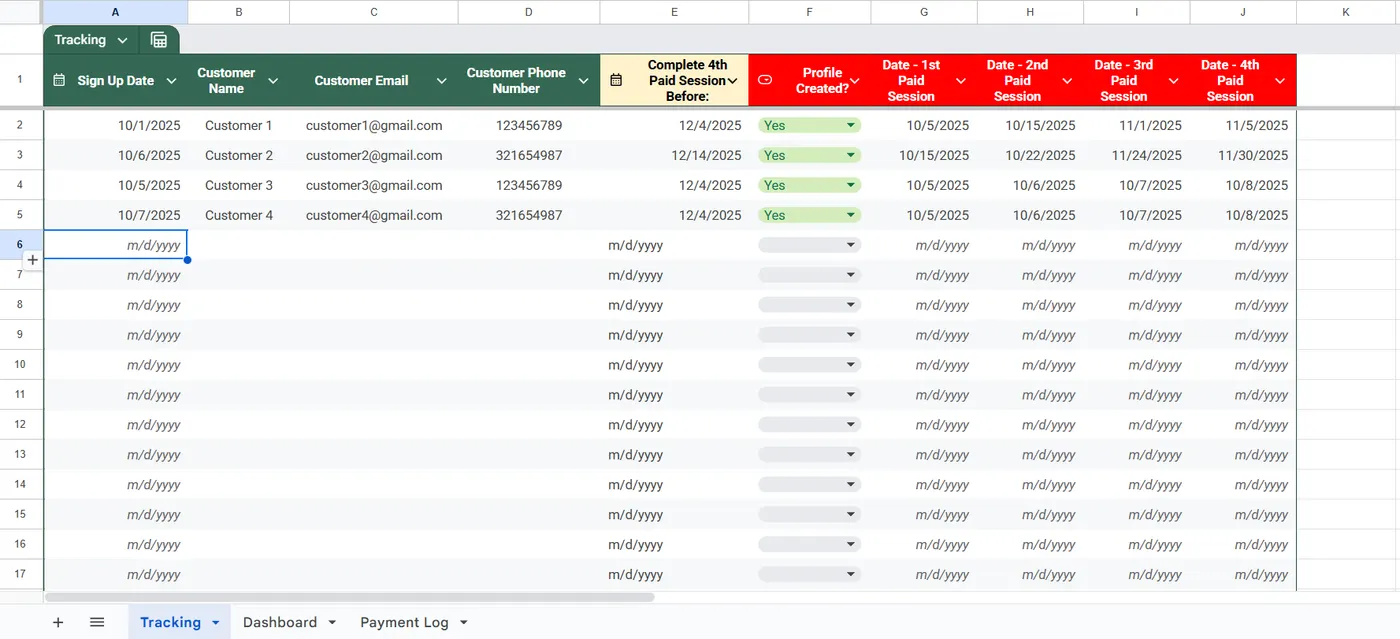This screenshot has height=639, width=1400.
Task: Open the all sheets list menu
Action: [97, 622]
